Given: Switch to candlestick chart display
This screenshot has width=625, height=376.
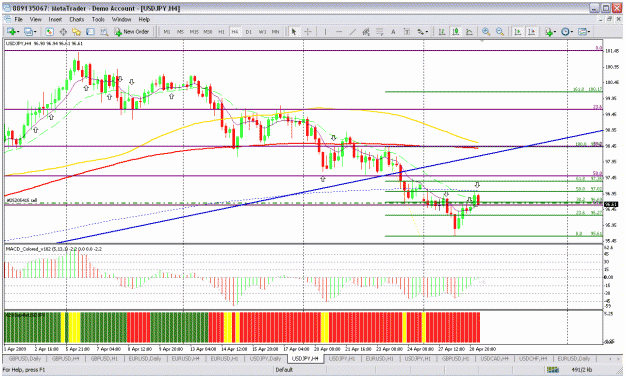Looking at the screenshot, I should coord(456,31).
